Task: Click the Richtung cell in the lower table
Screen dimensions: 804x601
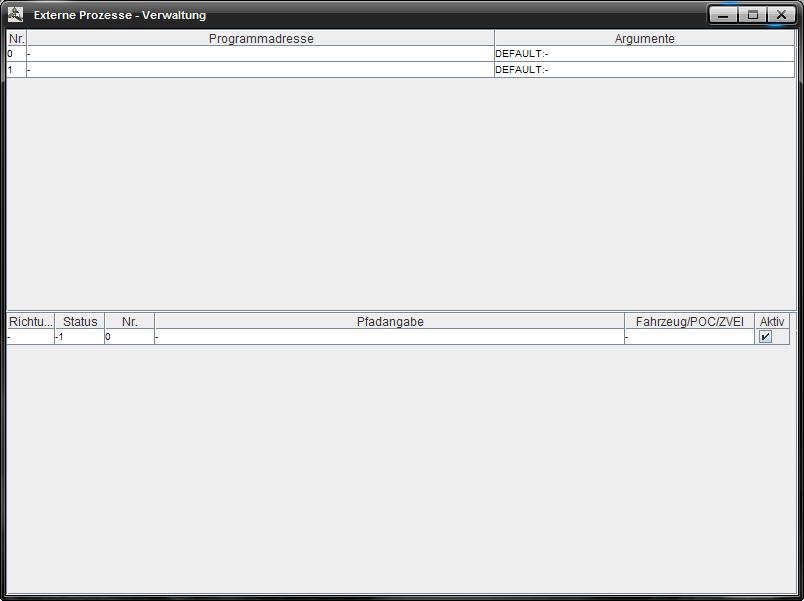Action: pyautogui.click(x=30, y=337)
